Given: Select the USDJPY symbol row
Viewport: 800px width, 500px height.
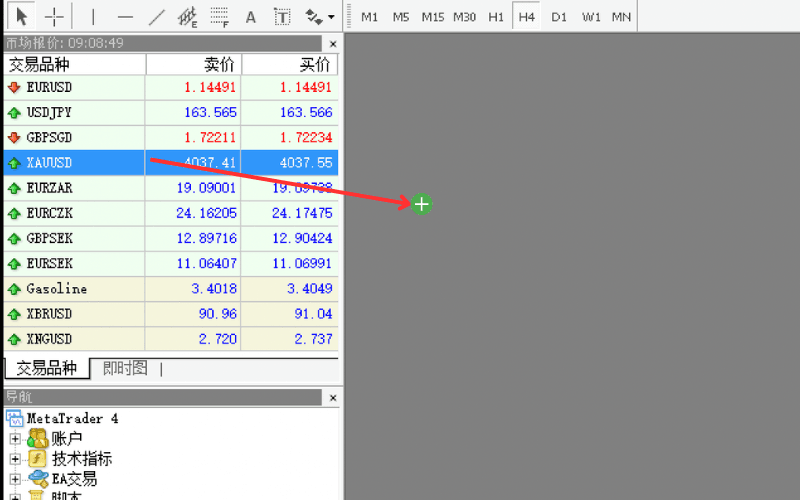Looking at the screenshot, I should pyautogui.click(x=171, y=112).
